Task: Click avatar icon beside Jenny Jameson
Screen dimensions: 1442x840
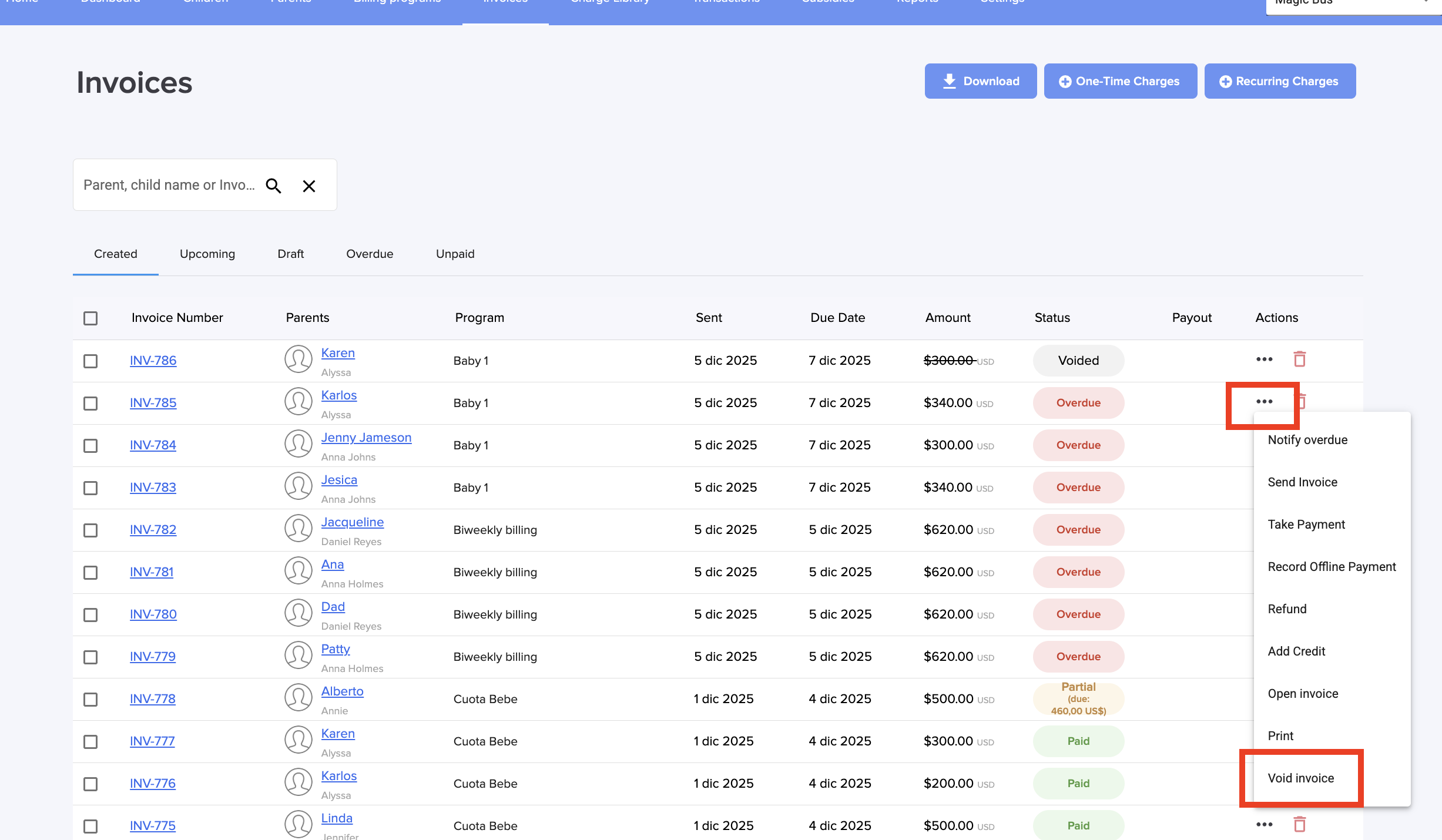Action: click(x=298, y=443)
